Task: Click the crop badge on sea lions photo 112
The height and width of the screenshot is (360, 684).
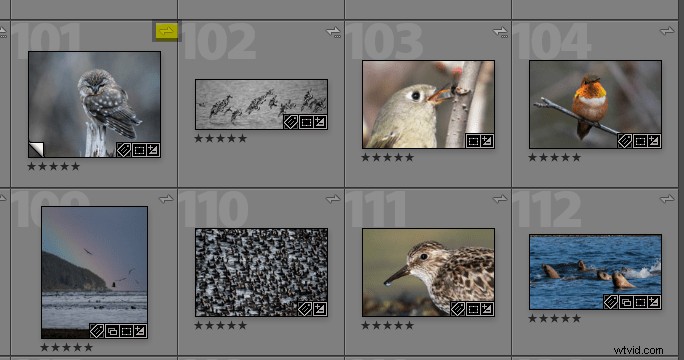Action: pos(640,302)
